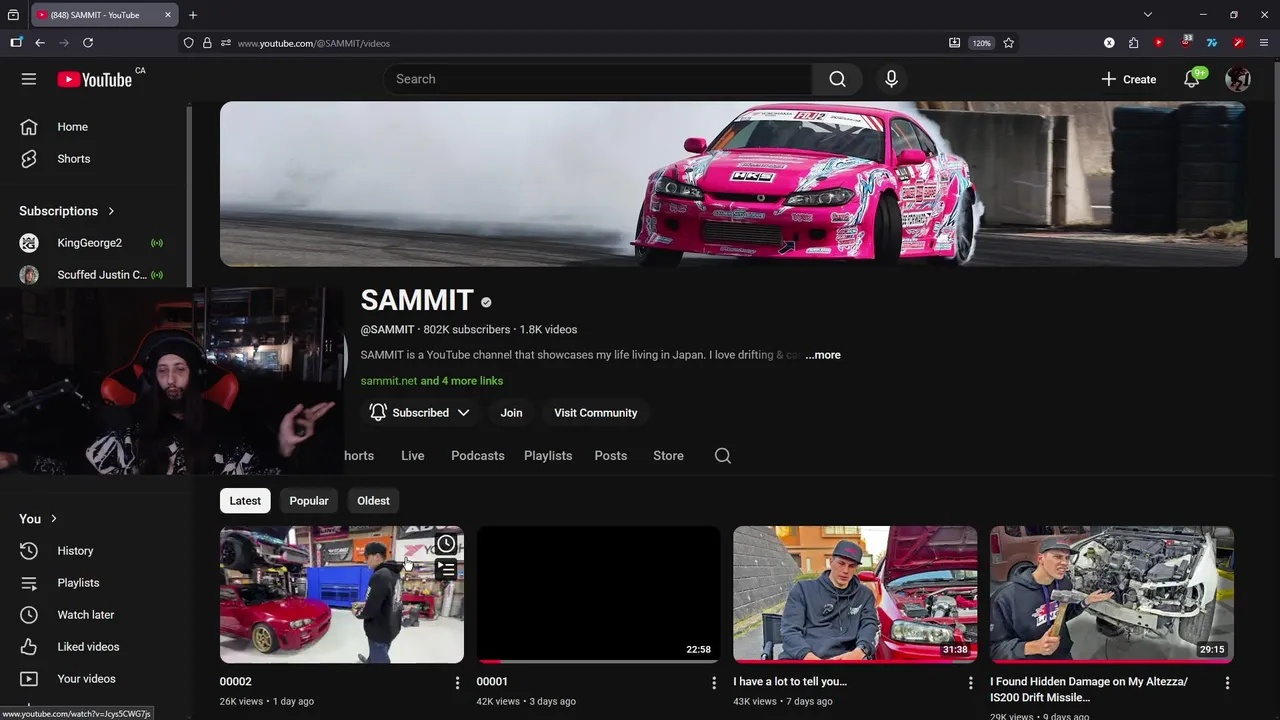Bookmark this page with star icon
Image resolution: width=1280 pixels, height=720 pixels.
(1008, 43)
